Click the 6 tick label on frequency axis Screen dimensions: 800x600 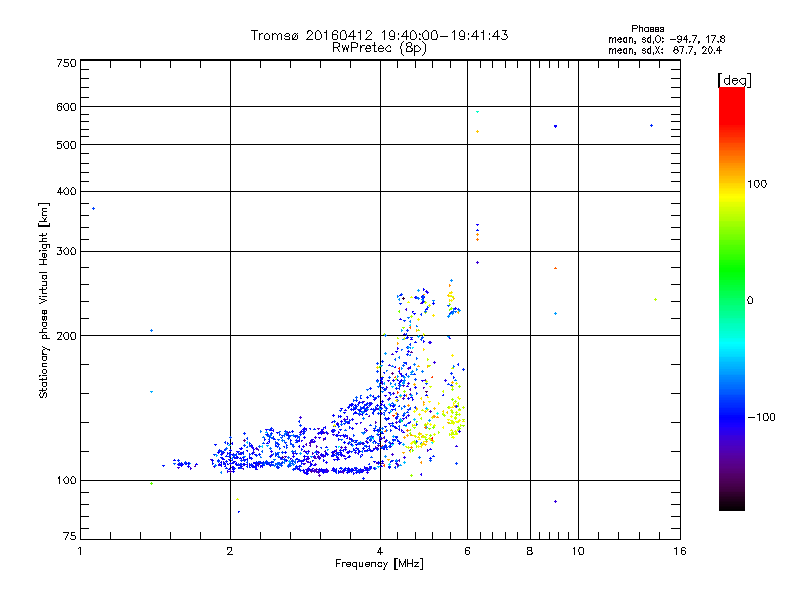pyautogui.click(x=467, y=551)
